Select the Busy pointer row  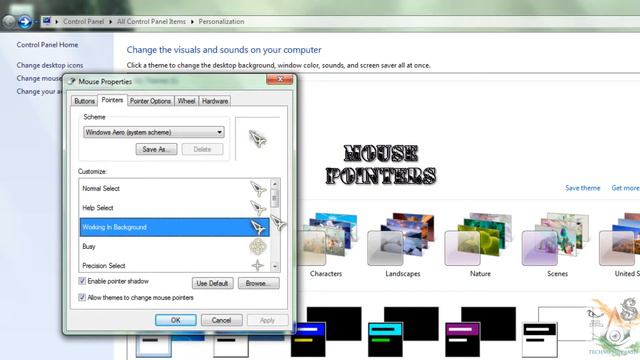(175, 247)
